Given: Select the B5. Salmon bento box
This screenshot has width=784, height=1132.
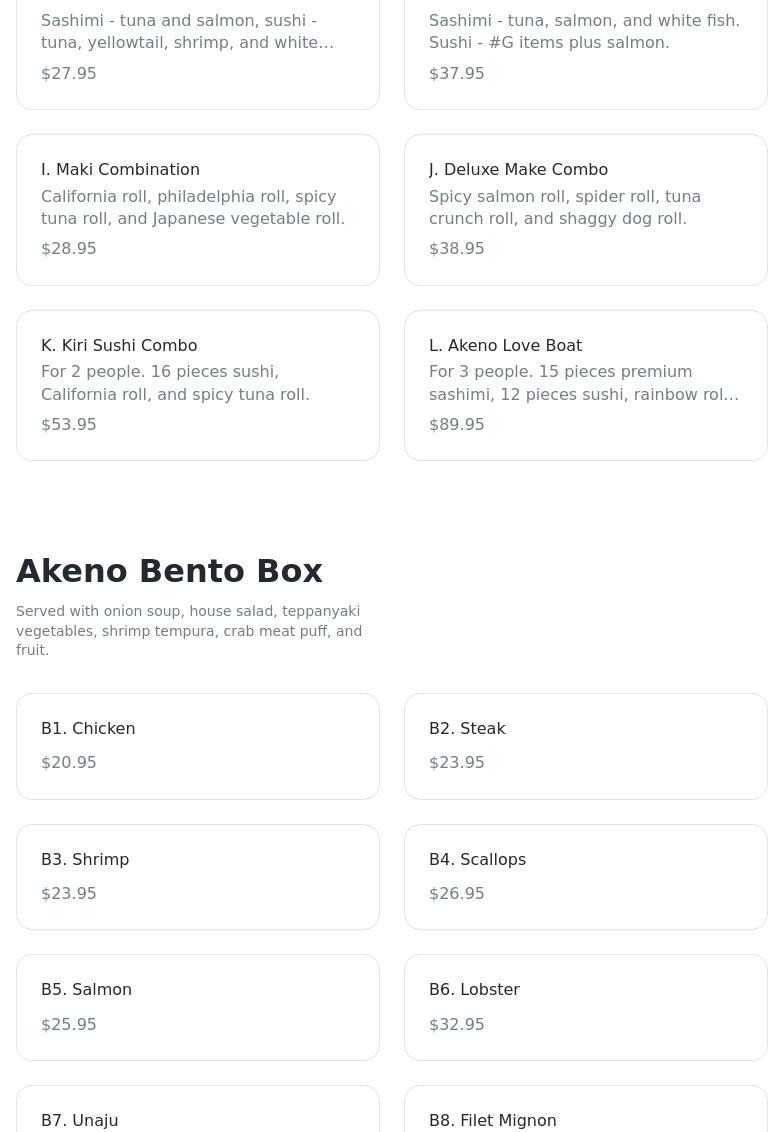Looking at the screenshot, I should click(198, 1007).
